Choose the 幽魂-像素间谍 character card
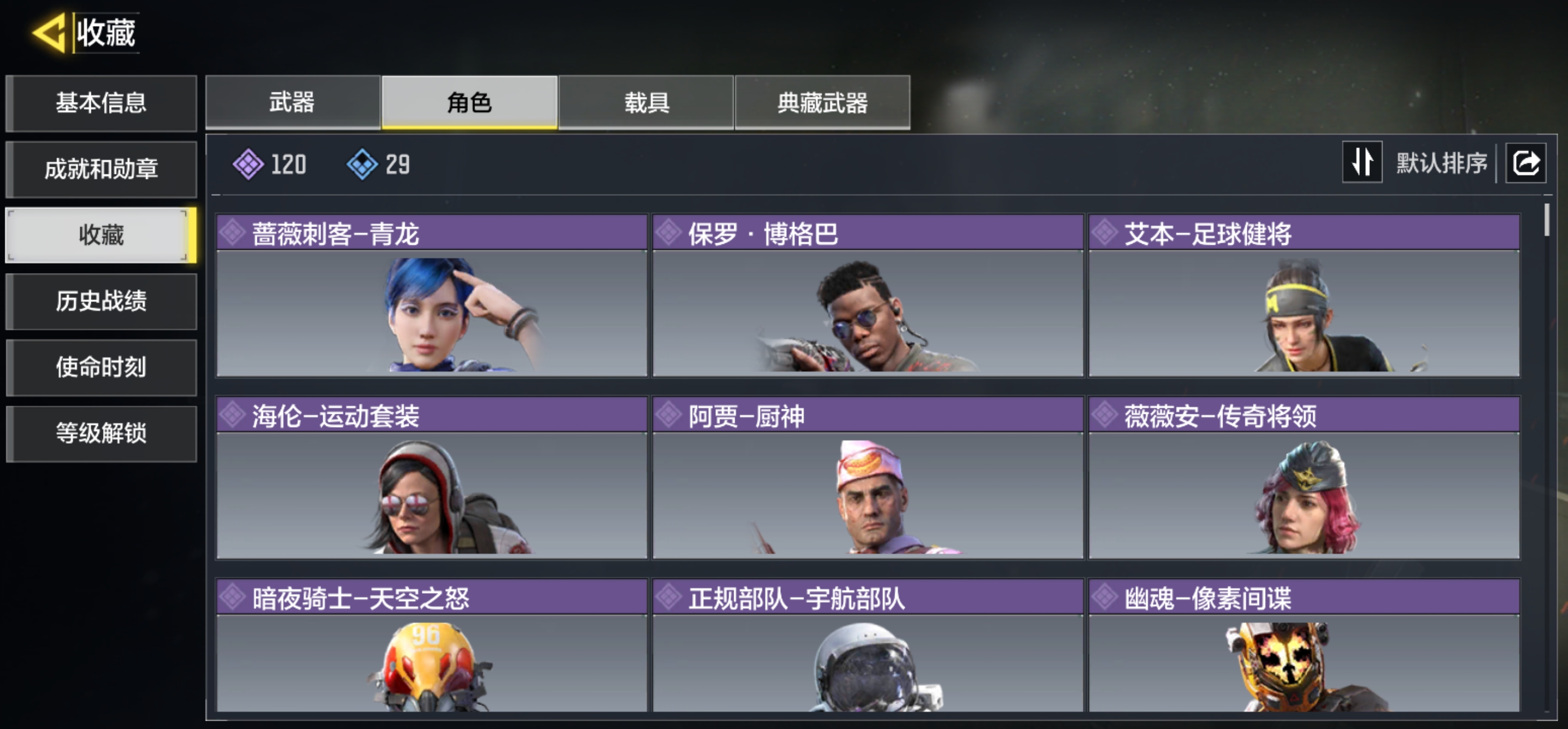 click(x=1304, y=645)
